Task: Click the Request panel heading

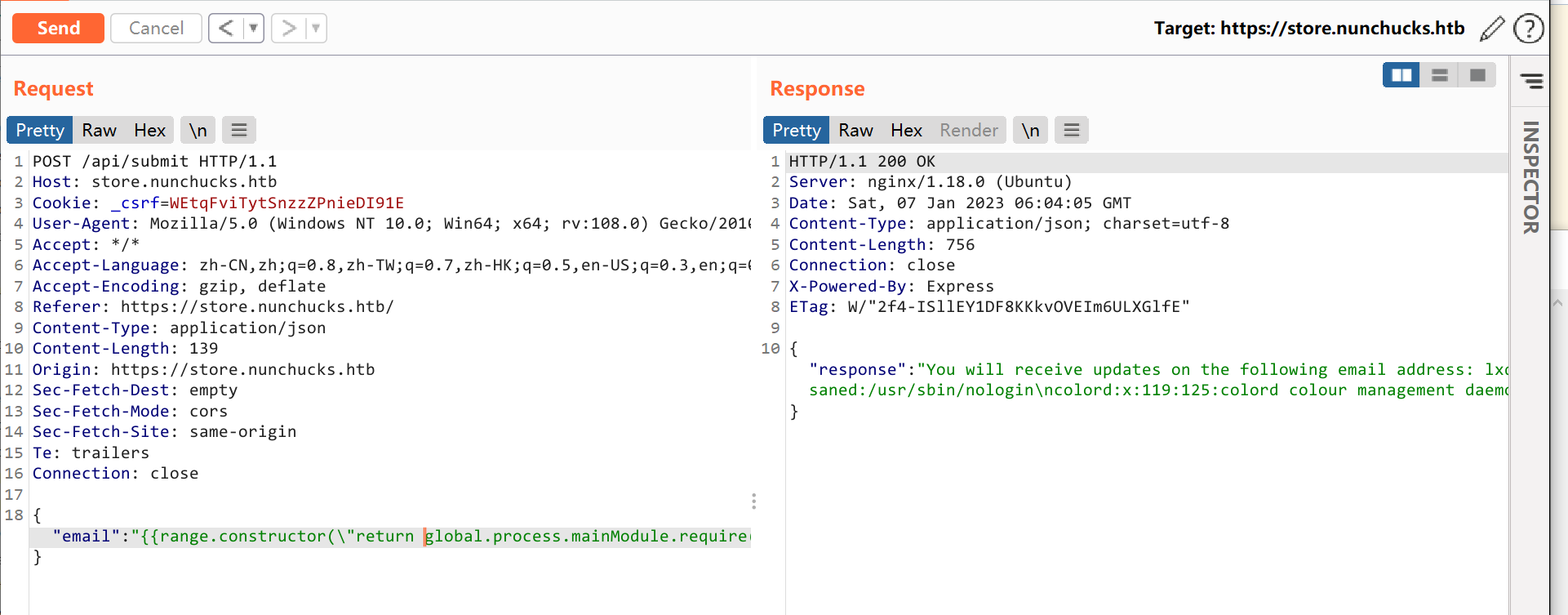Action: tap(53, 88)
